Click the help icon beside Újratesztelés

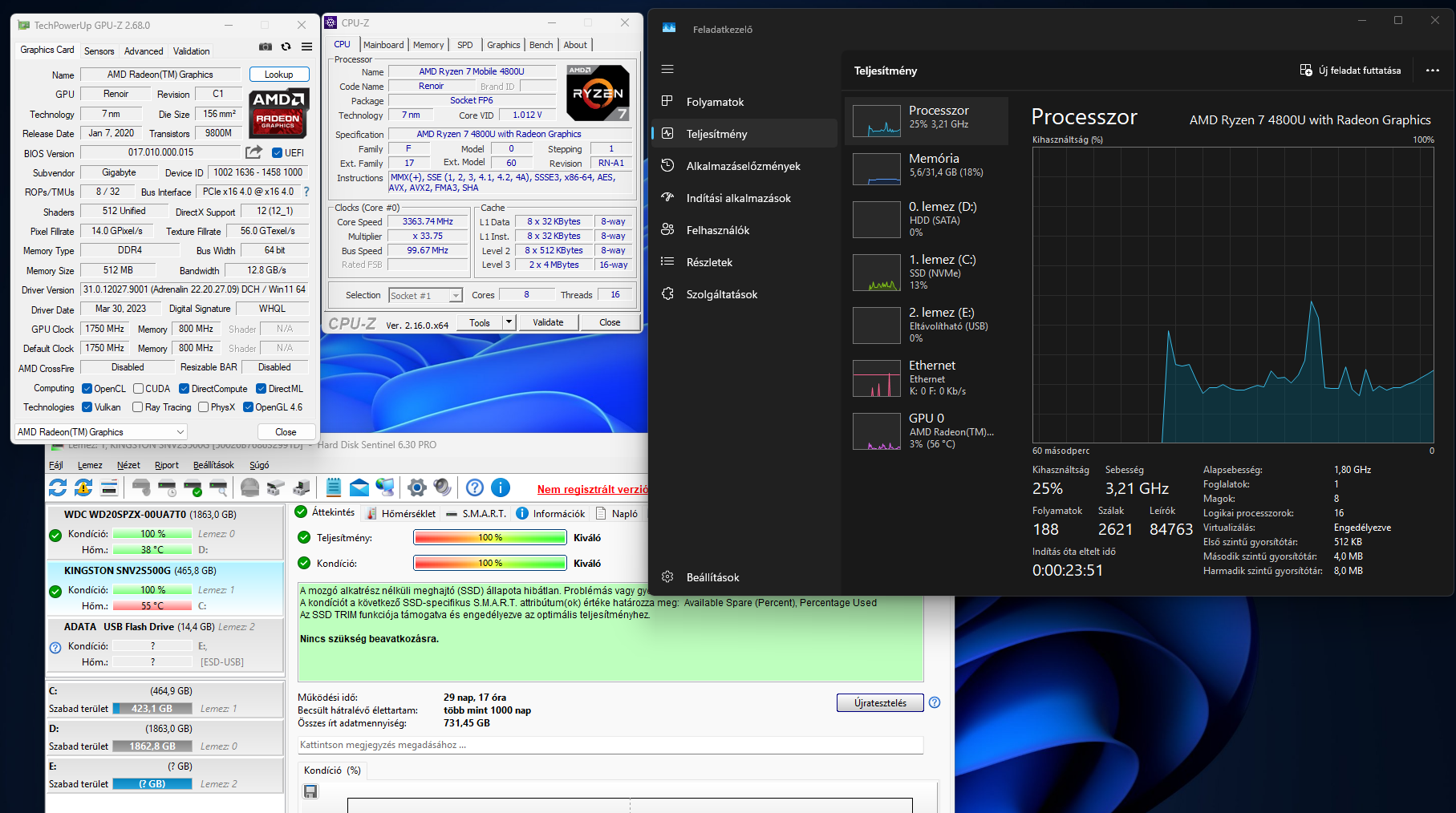coord(935,702)
